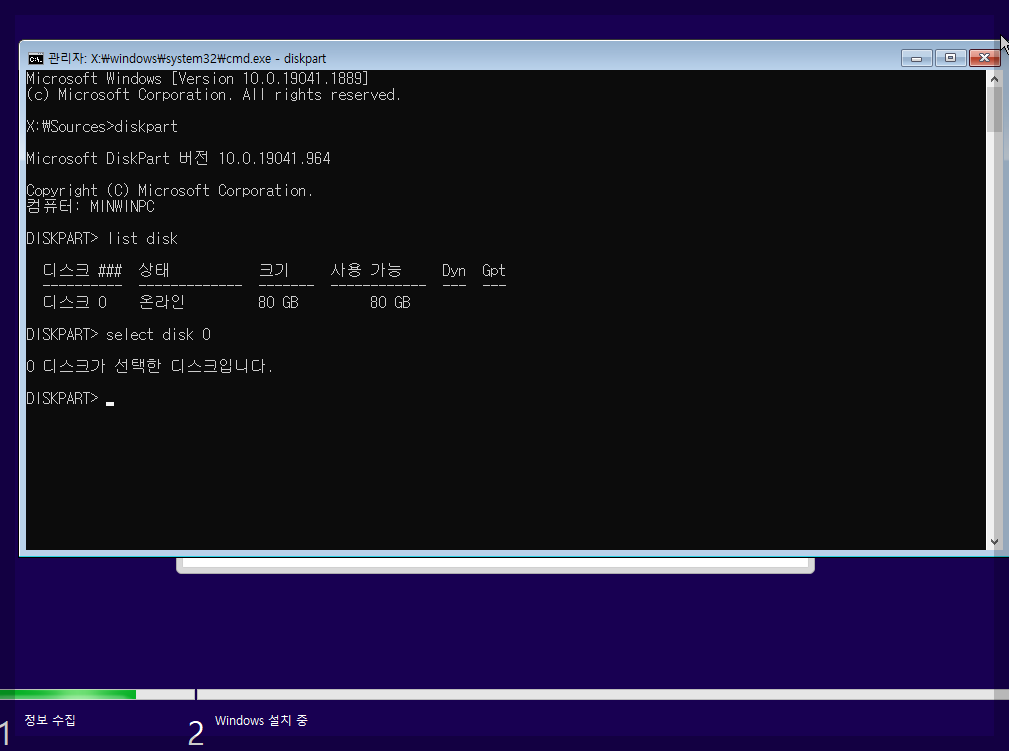Click the 'Dyn' column header
Image resolution: width=1009 pixels, height=751 pixels.
click(454, 270)
